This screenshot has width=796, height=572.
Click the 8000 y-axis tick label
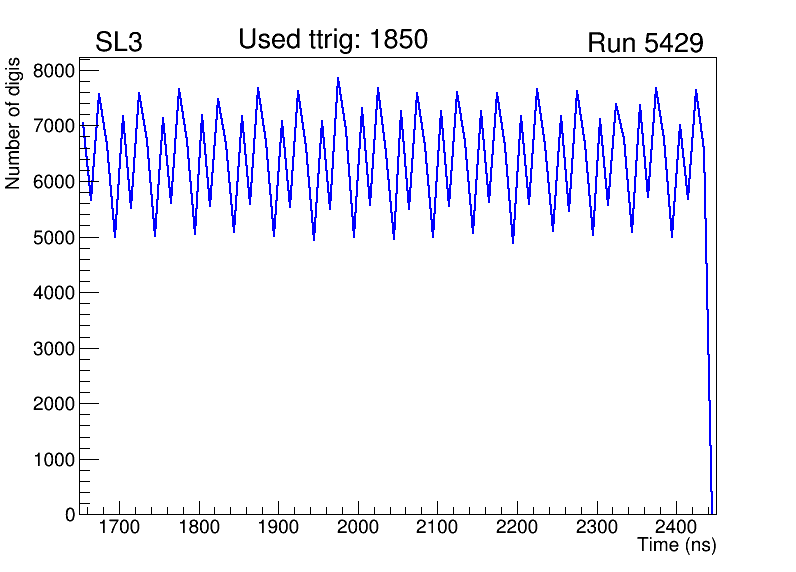click(x=54, y=71)
